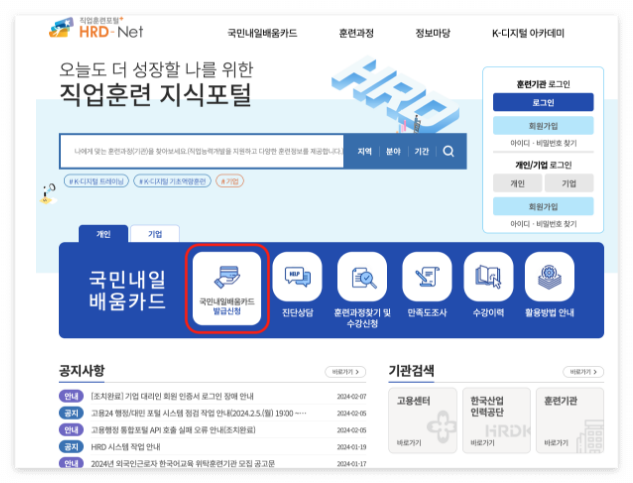
Task: Open the 분야 search filter
Action: coord(393,151)
